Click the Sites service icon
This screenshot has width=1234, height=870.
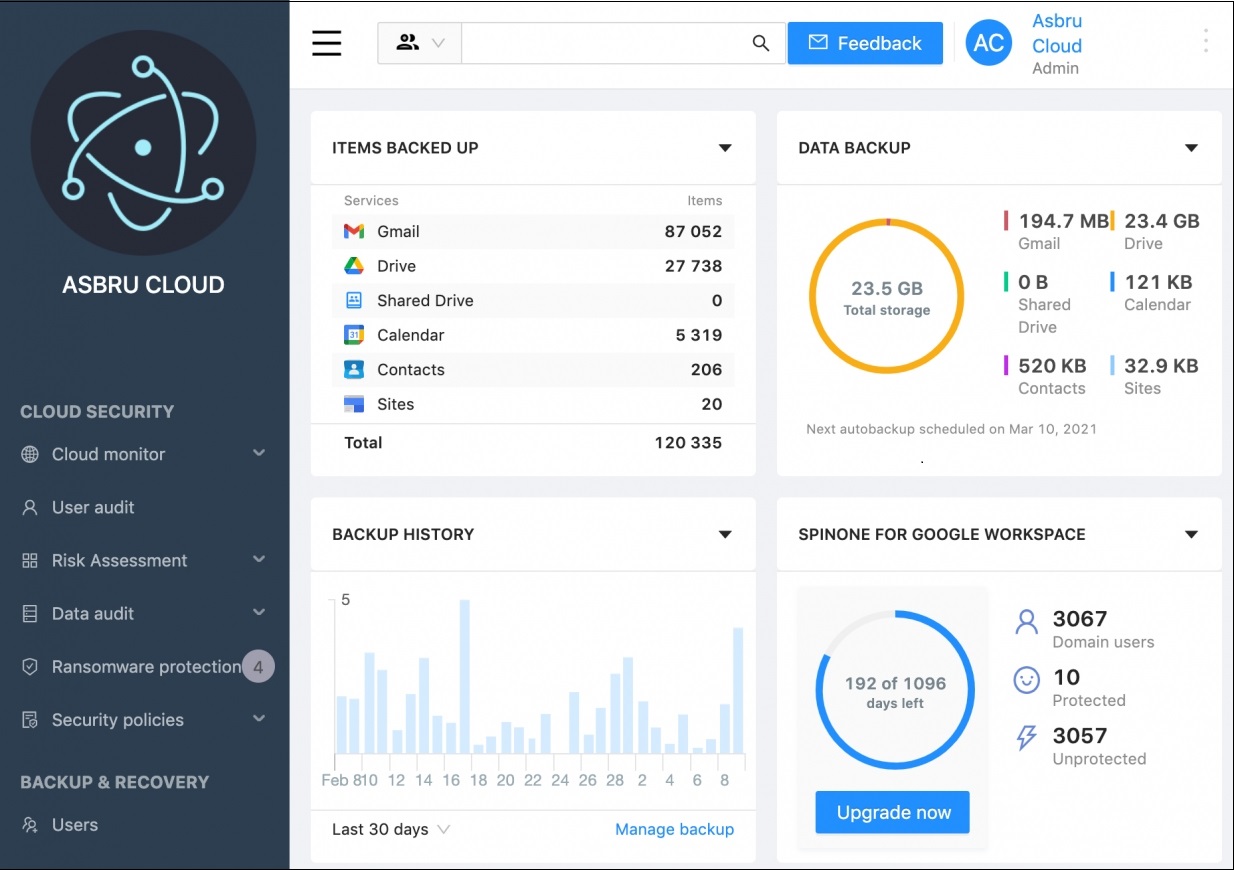(x=354, y=404)
